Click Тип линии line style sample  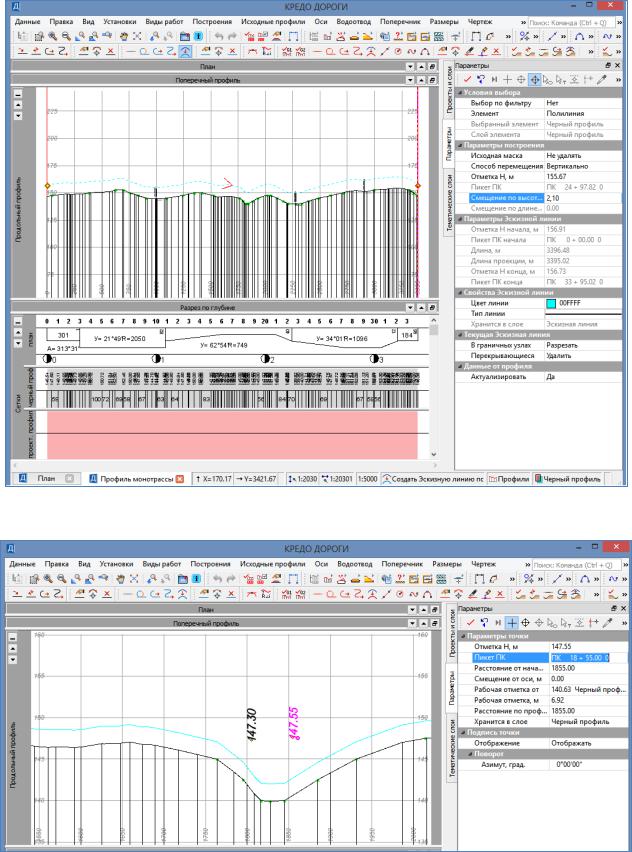pos(583,314)
